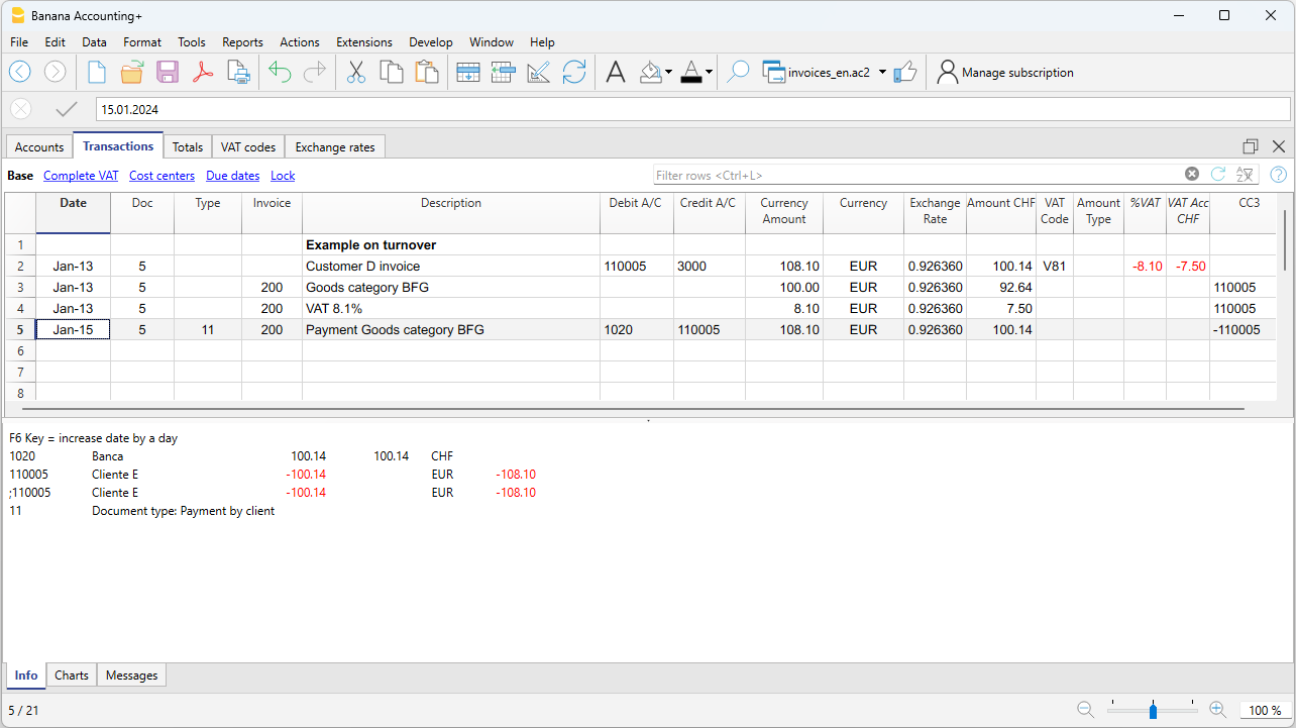Click the Save file floppy disk icon
1296x728 pixels.
pos(167,72)
